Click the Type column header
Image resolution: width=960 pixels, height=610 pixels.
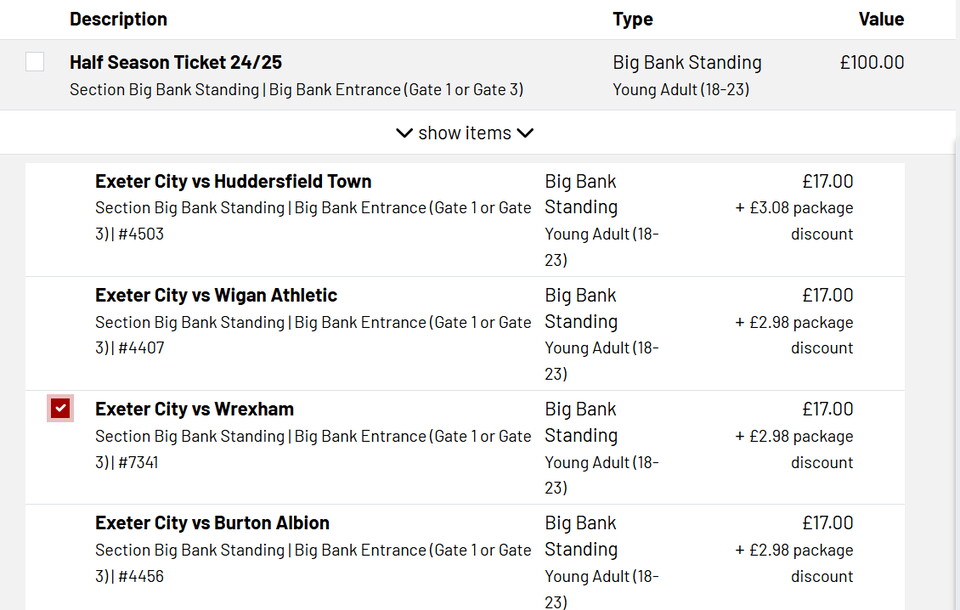(x=632, y=19)
